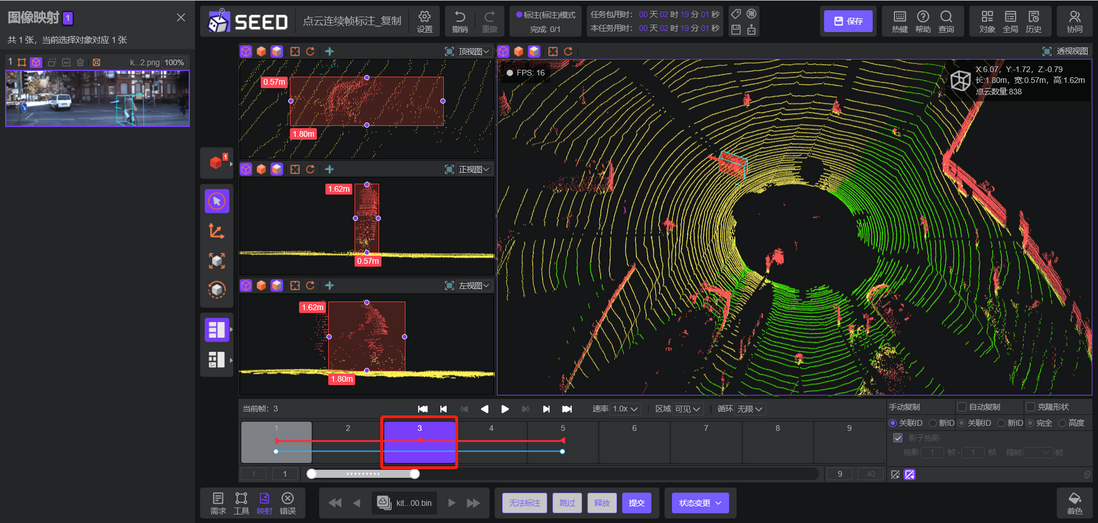Open the 错误 error icon at bottom
This screenshot has width=1098, height=523.
click(x=287, y=503)
